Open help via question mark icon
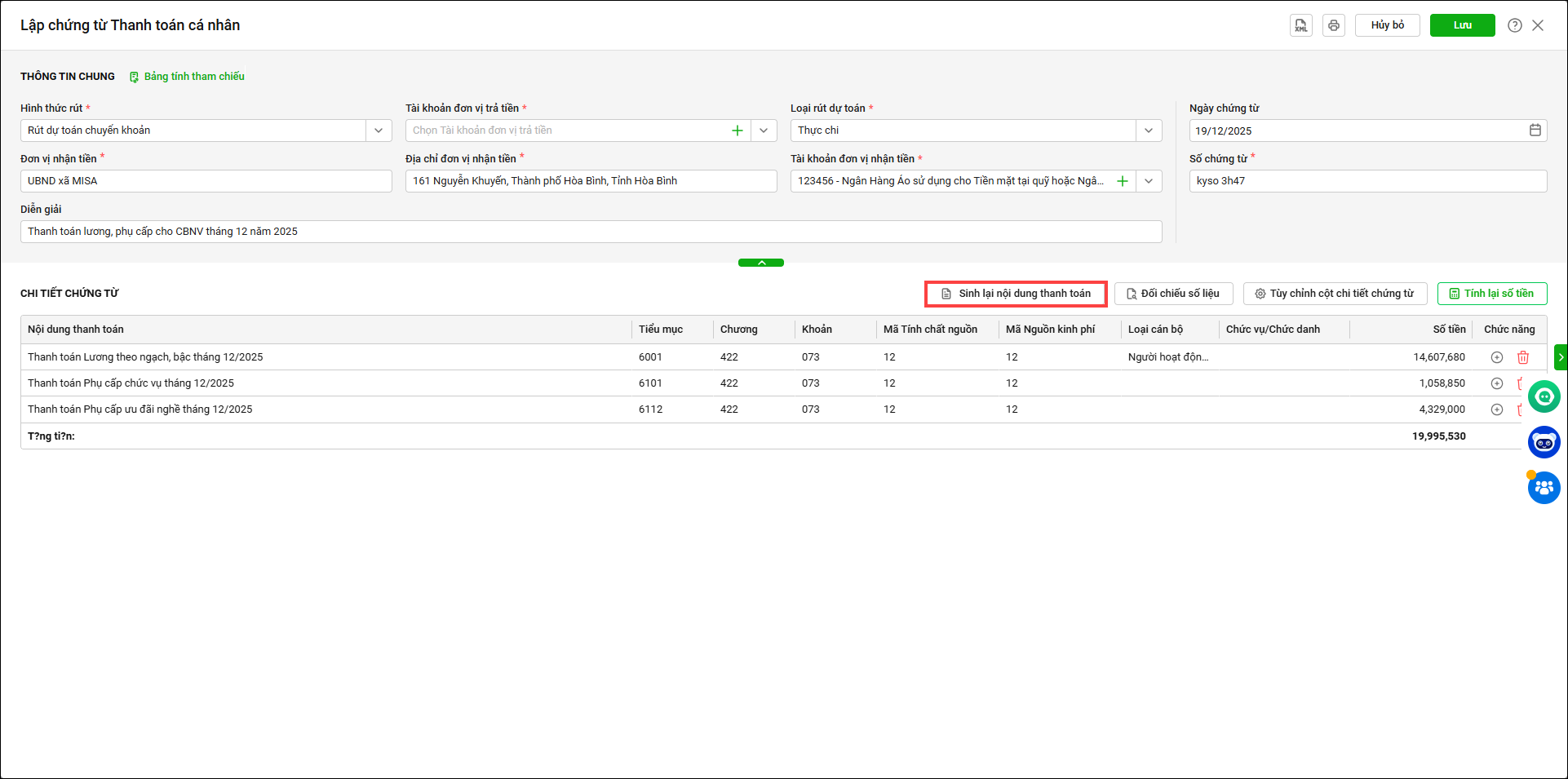Screen dimensions: 1568x779 click(x=1515, y=25)
